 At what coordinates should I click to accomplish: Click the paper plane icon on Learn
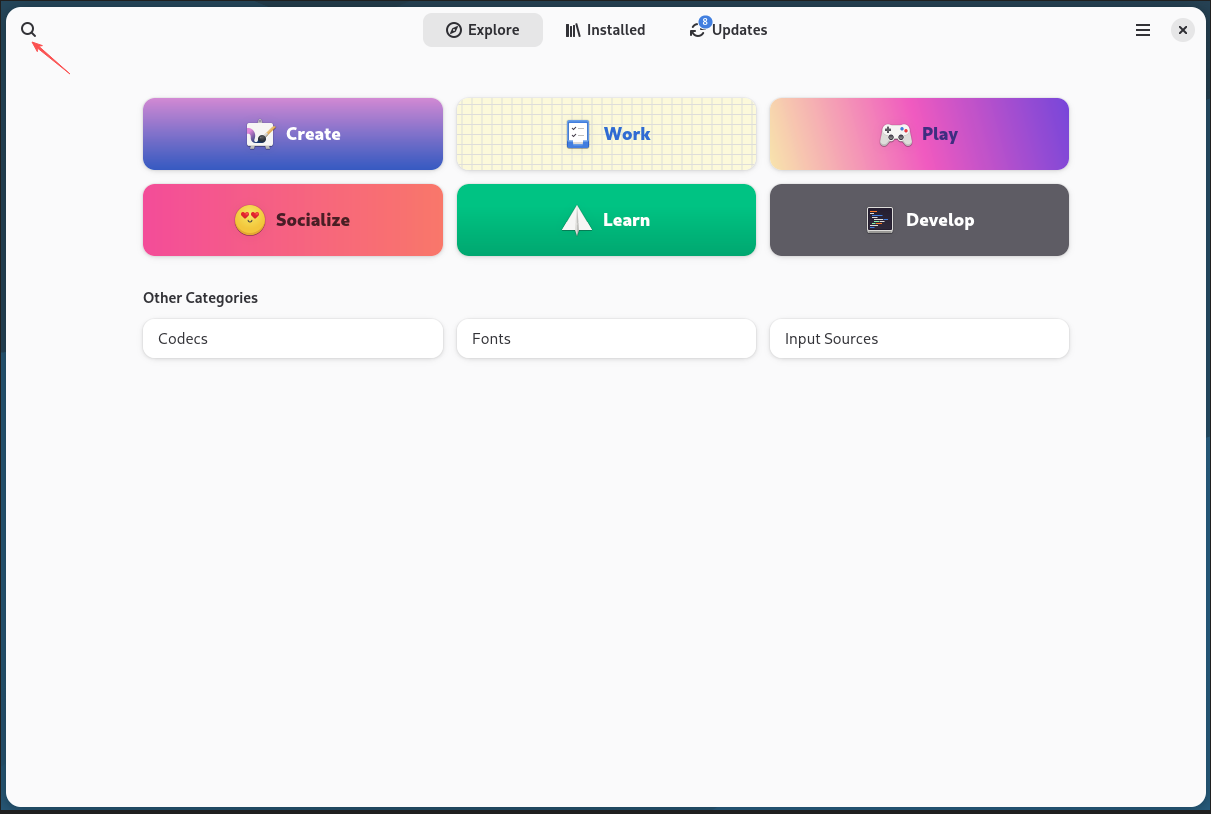coord(577,220)
